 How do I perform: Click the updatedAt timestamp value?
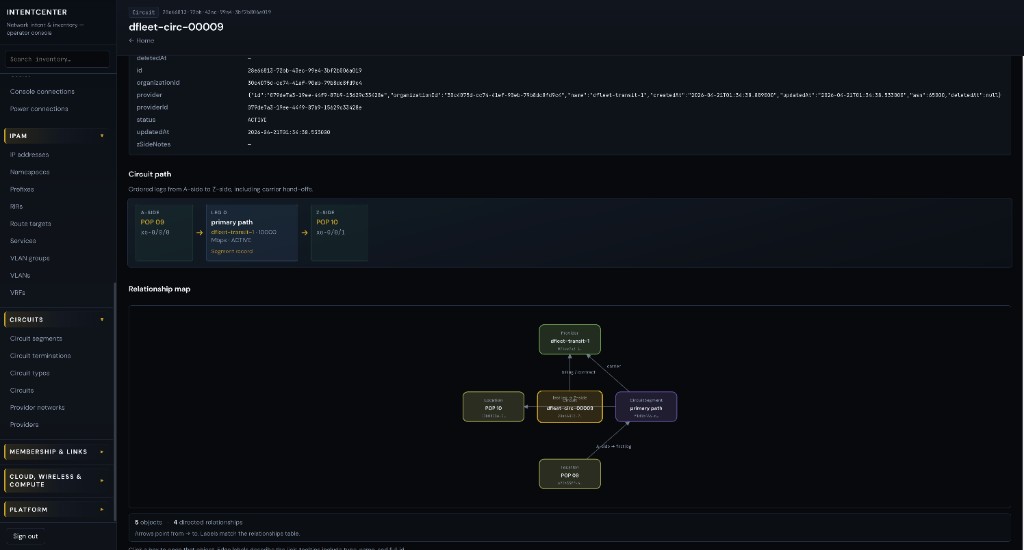click(289, 132)
